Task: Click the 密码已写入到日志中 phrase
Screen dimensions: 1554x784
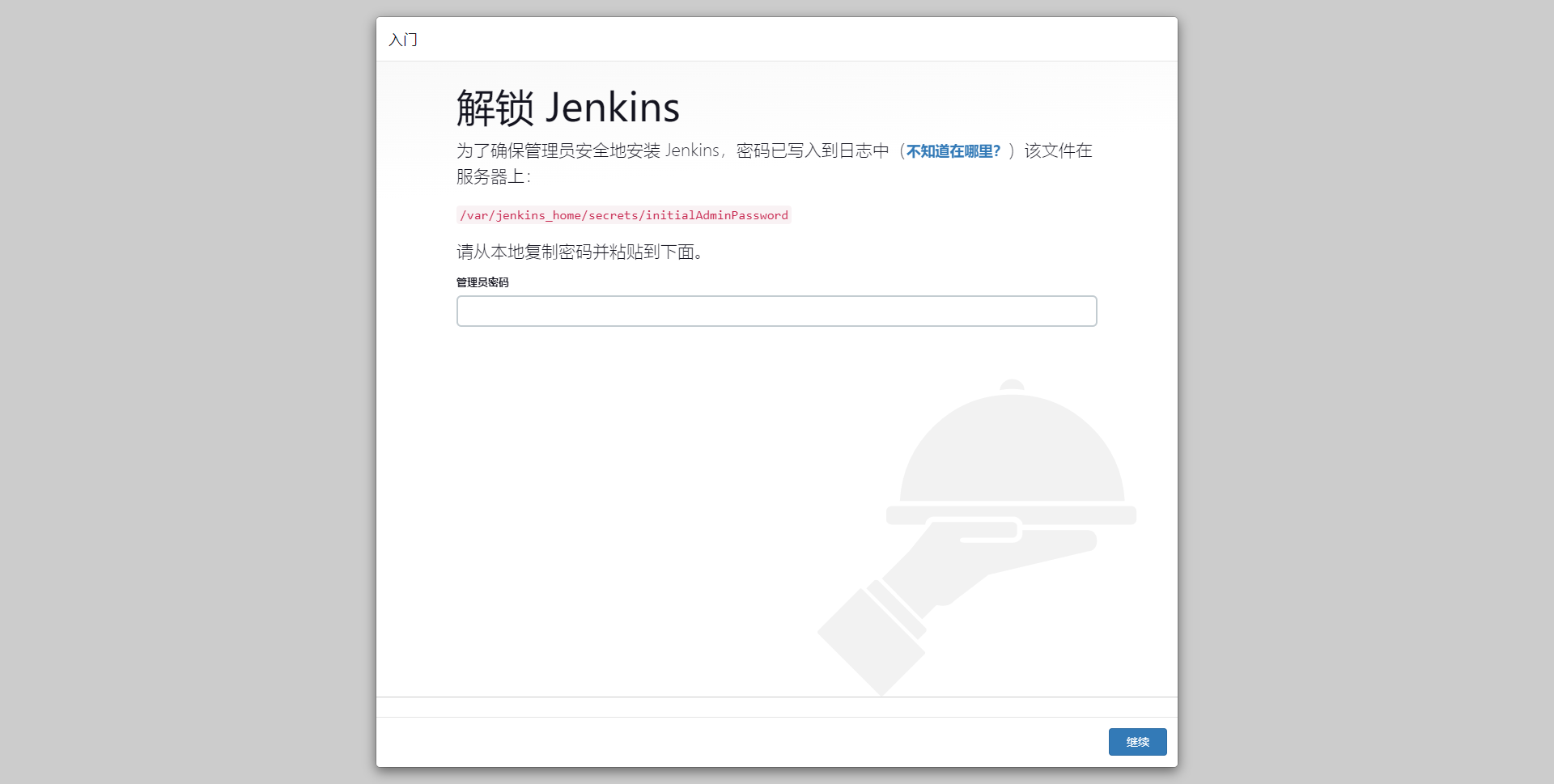Action: [813, 150]
